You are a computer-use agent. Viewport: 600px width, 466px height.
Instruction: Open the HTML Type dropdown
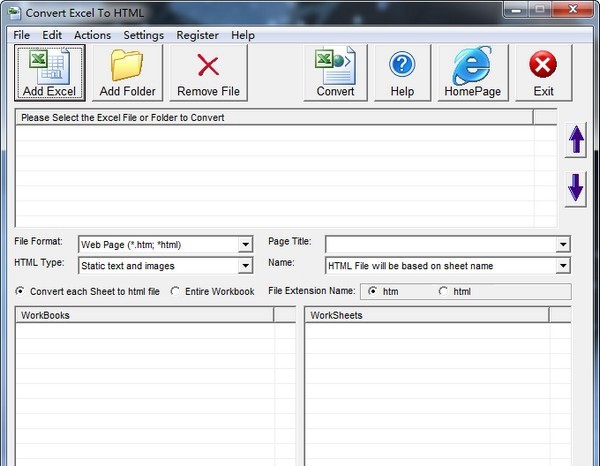click(245, 266)
